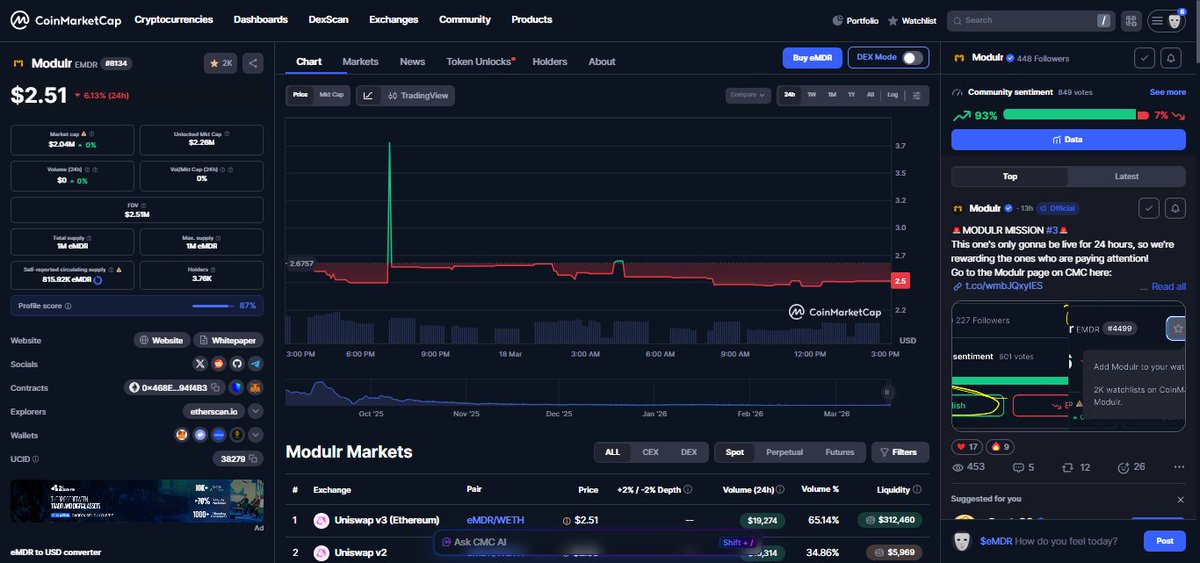Set chart range to 1Y
The height and width of the screenshot is (563, 1200).
point(851,95)
